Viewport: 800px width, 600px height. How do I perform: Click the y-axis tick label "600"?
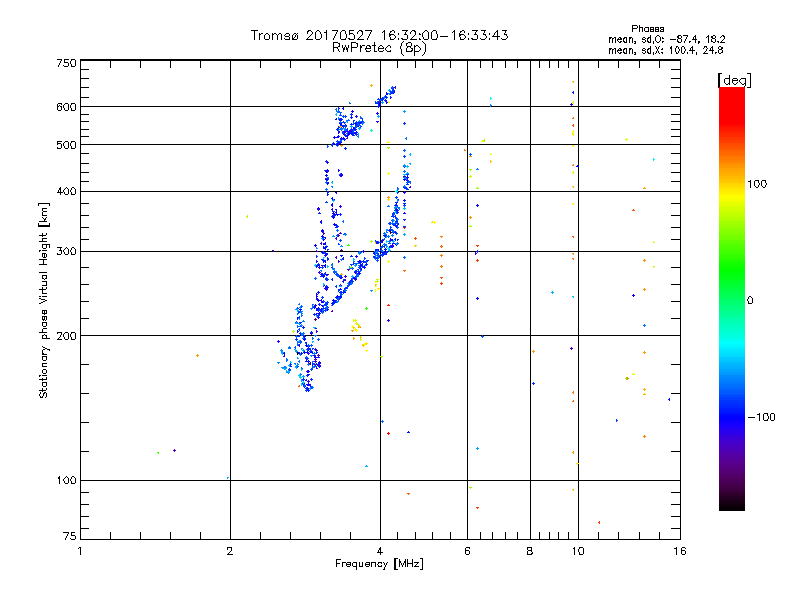pyautogui.click(x=66, y=107)
